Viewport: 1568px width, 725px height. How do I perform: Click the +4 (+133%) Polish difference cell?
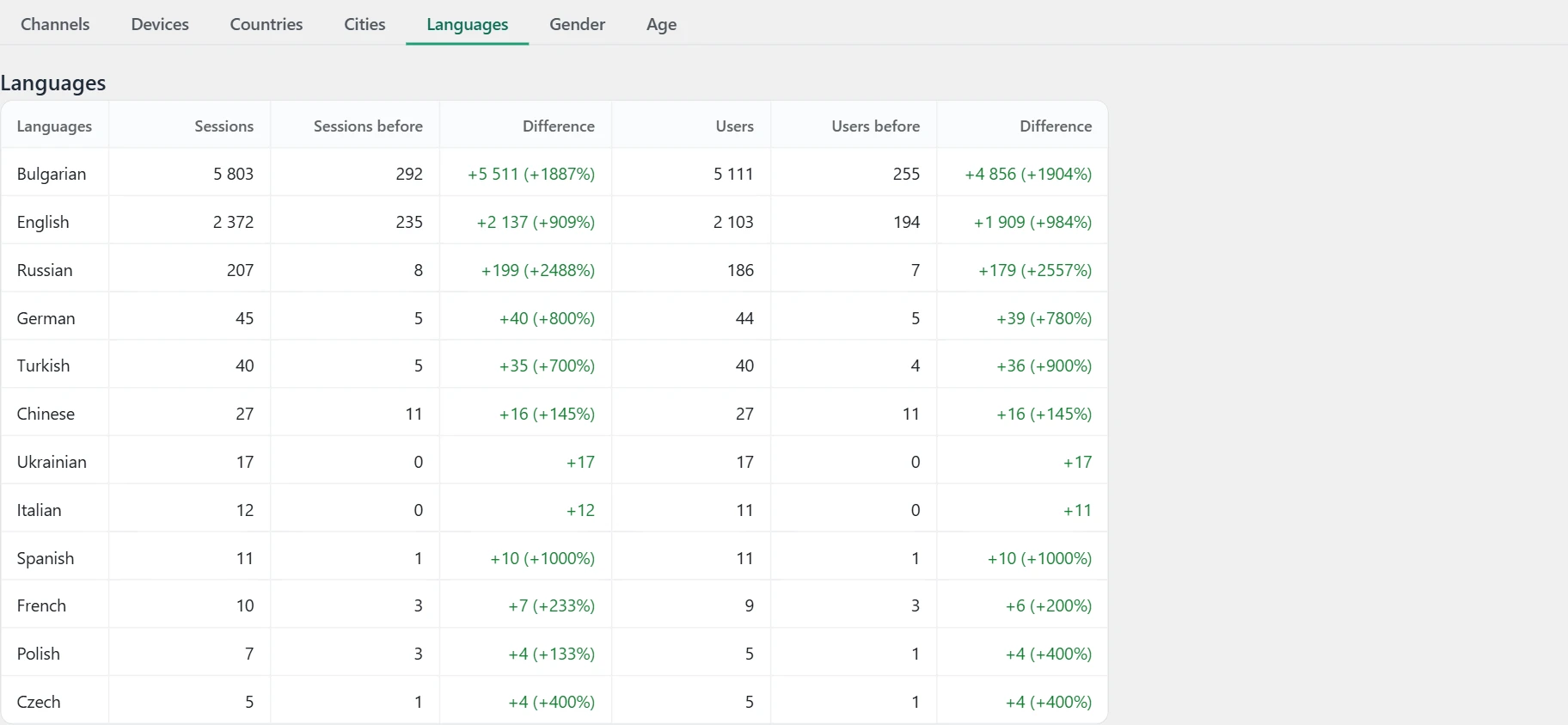(x=552, y=654)
